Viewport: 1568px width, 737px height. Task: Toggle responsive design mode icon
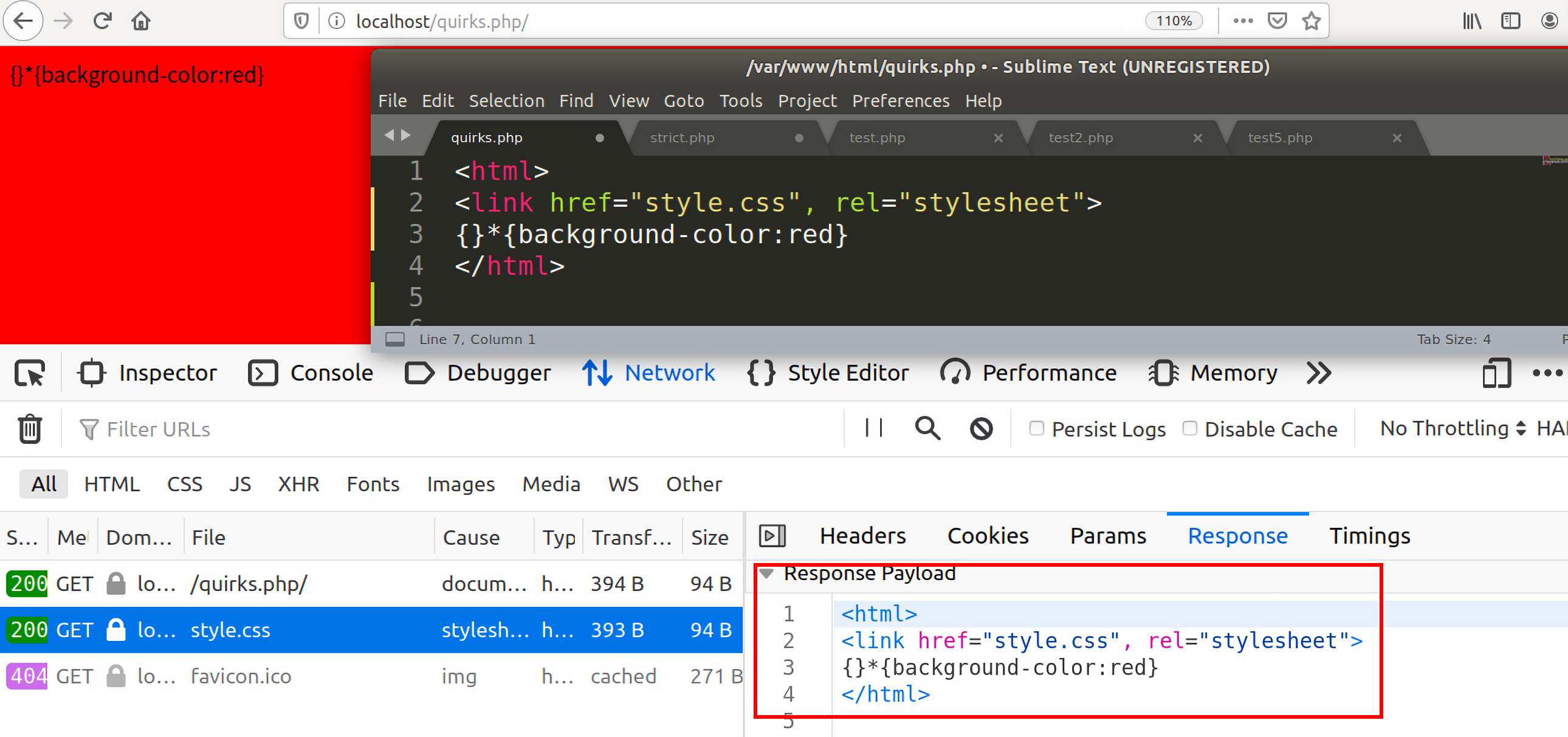1497,373
